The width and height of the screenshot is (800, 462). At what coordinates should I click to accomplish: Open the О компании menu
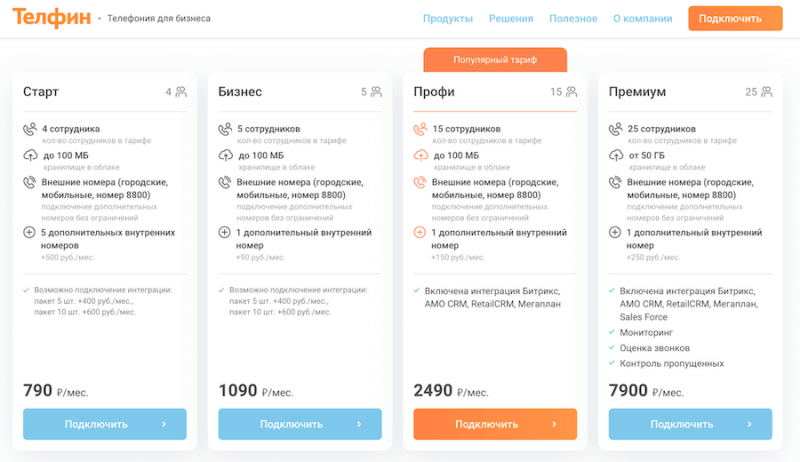coord(643,19)
